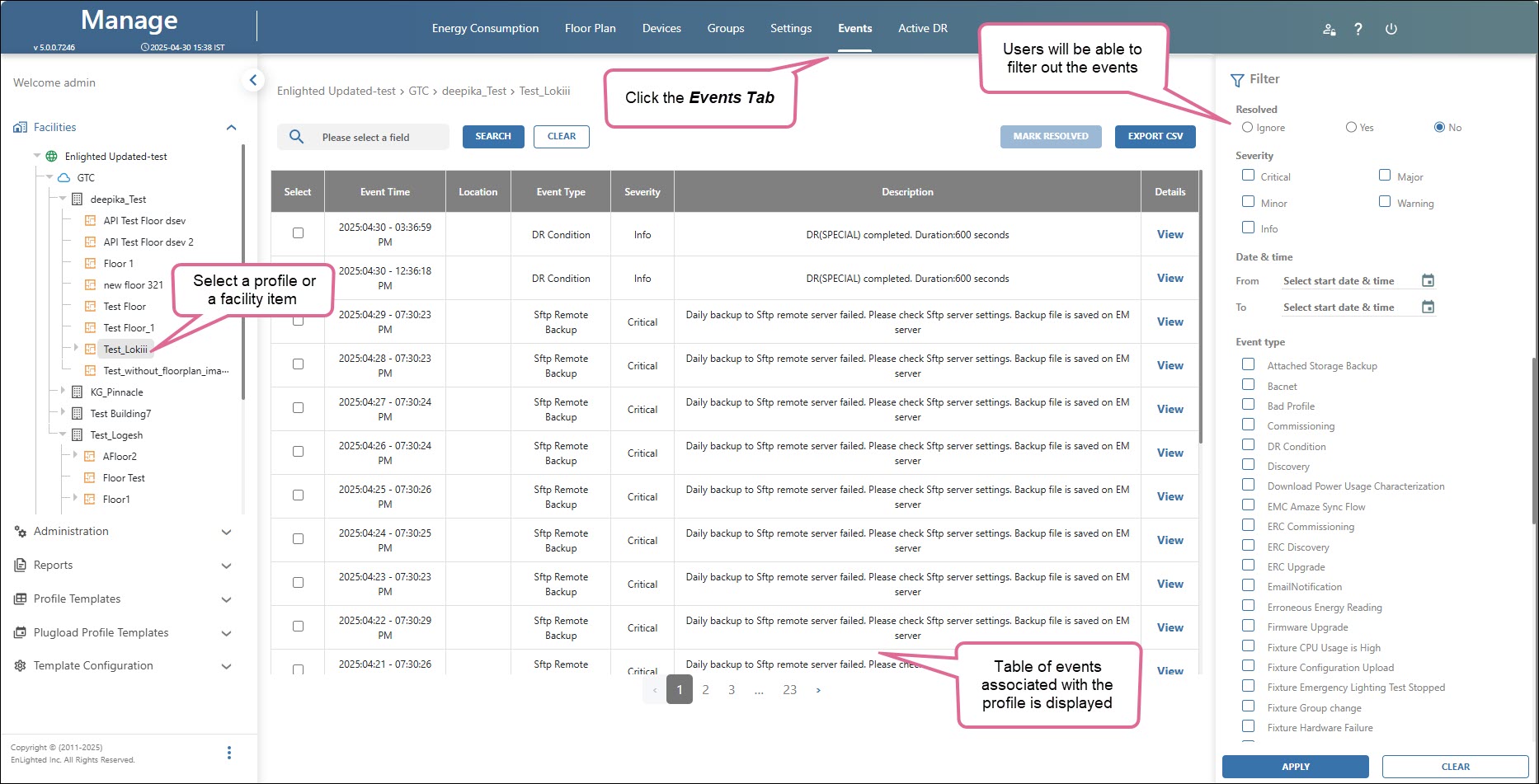Image resolution: width=1539 pixels, height=784 pixels.
Task: Go to page 2 of events
Action: [x=705, y=690]
